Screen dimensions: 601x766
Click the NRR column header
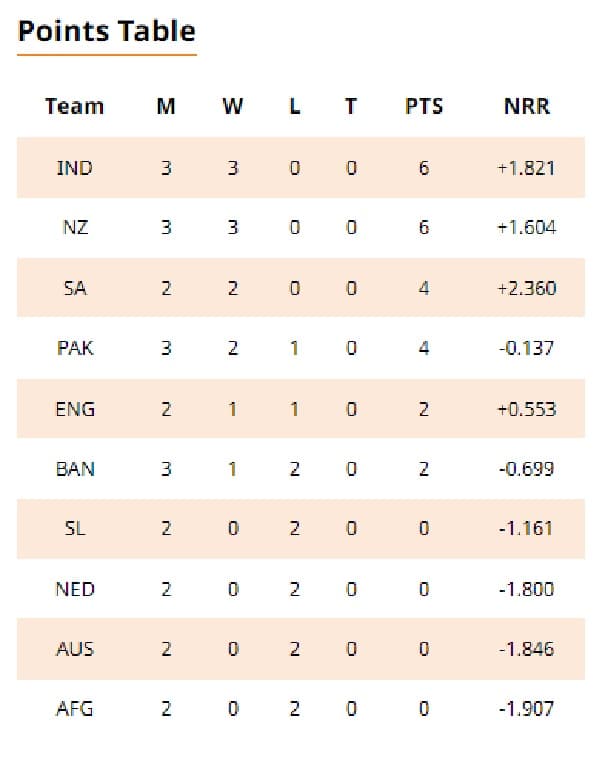pos(526,106)
